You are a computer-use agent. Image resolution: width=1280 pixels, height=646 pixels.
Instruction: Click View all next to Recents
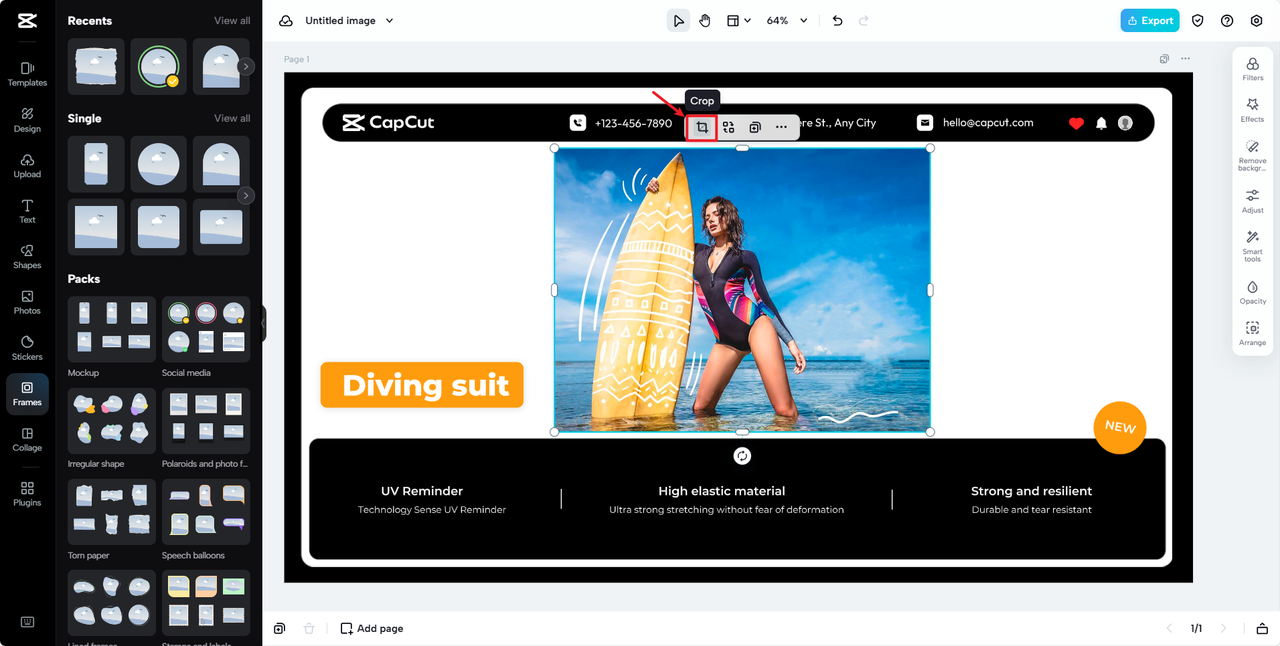click(x=232, y=21)
